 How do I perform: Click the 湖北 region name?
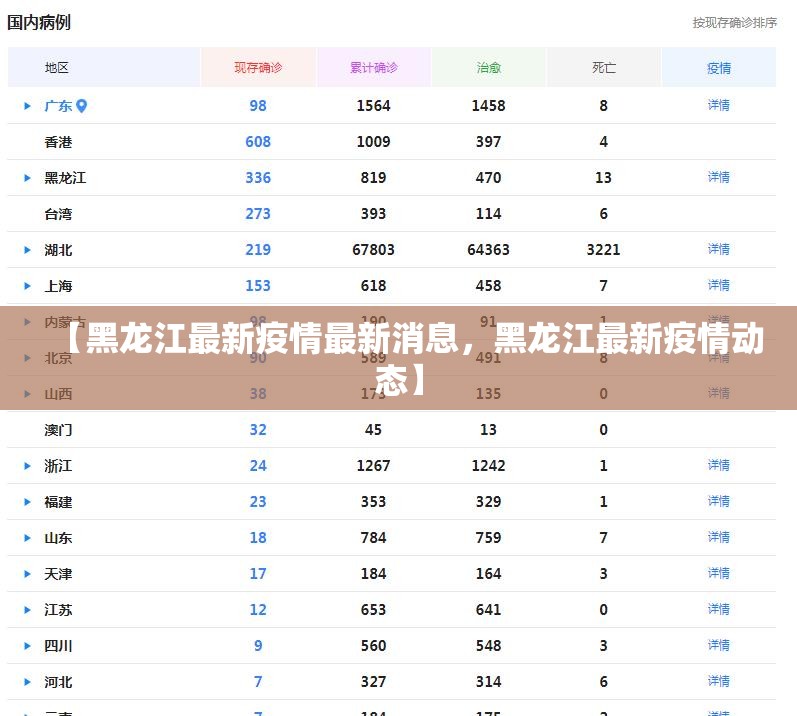(x=58, y=250)
